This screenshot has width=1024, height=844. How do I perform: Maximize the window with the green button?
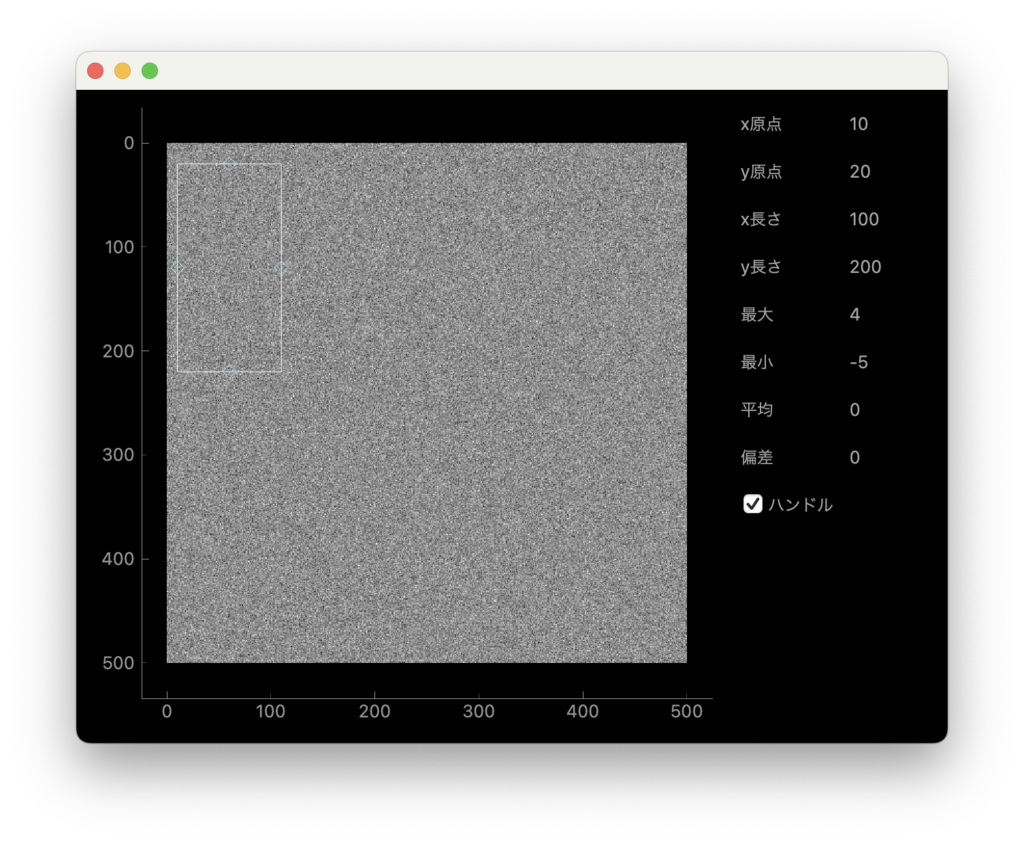150,71
